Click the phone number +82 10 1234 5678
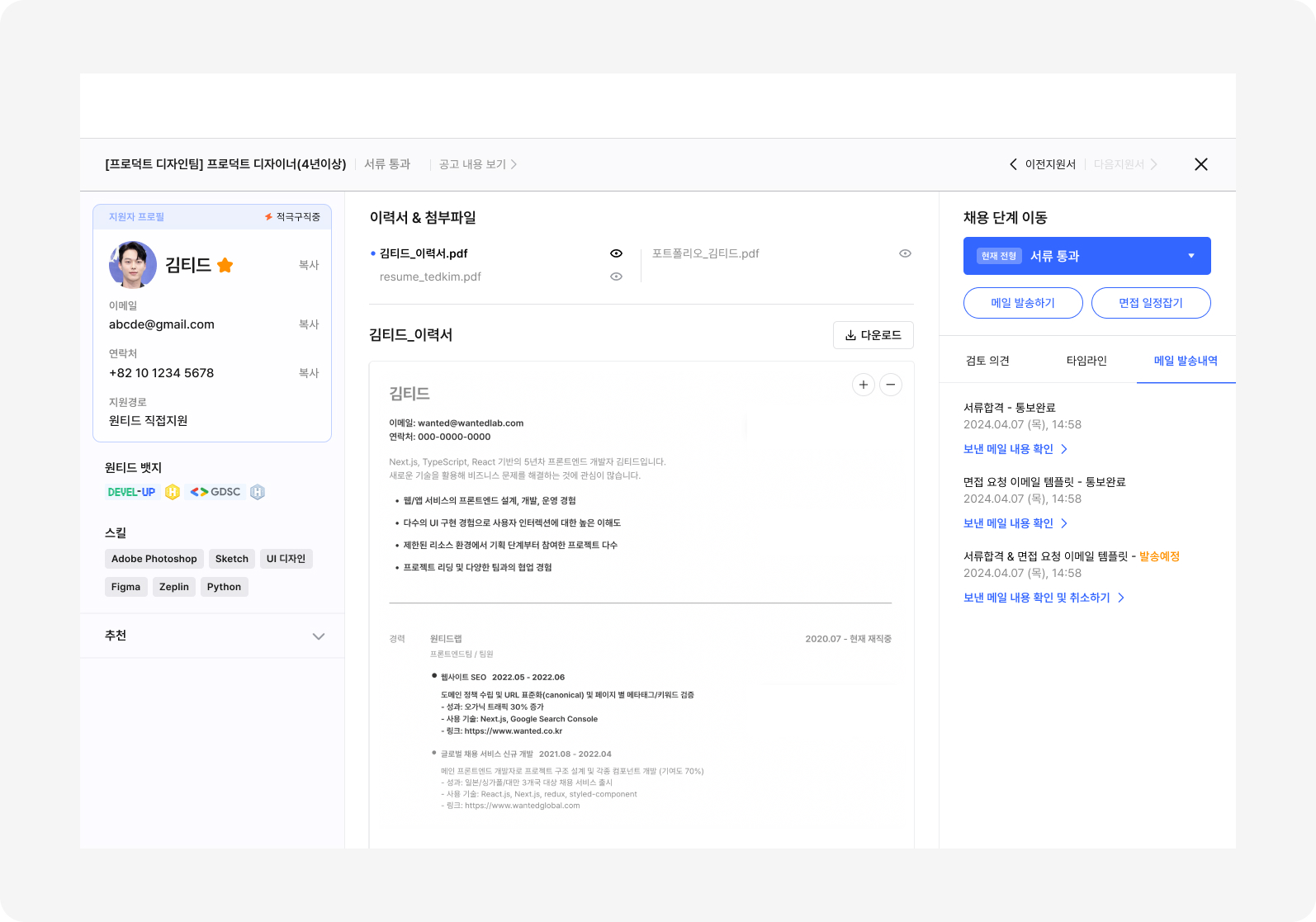Image resolution: width=1316 pixels, height=922 pixels. tap(162, 373)
